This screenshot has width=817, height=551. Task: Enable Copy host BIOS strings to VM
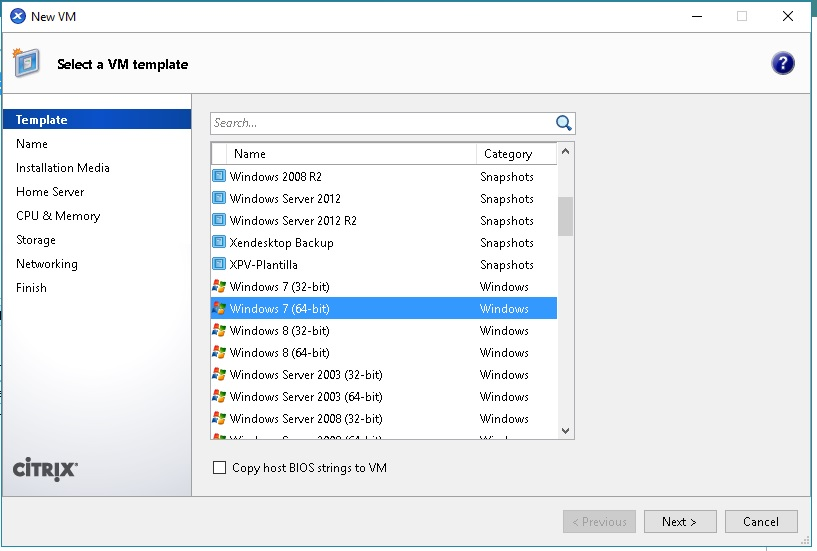click(x=219, y=468)
